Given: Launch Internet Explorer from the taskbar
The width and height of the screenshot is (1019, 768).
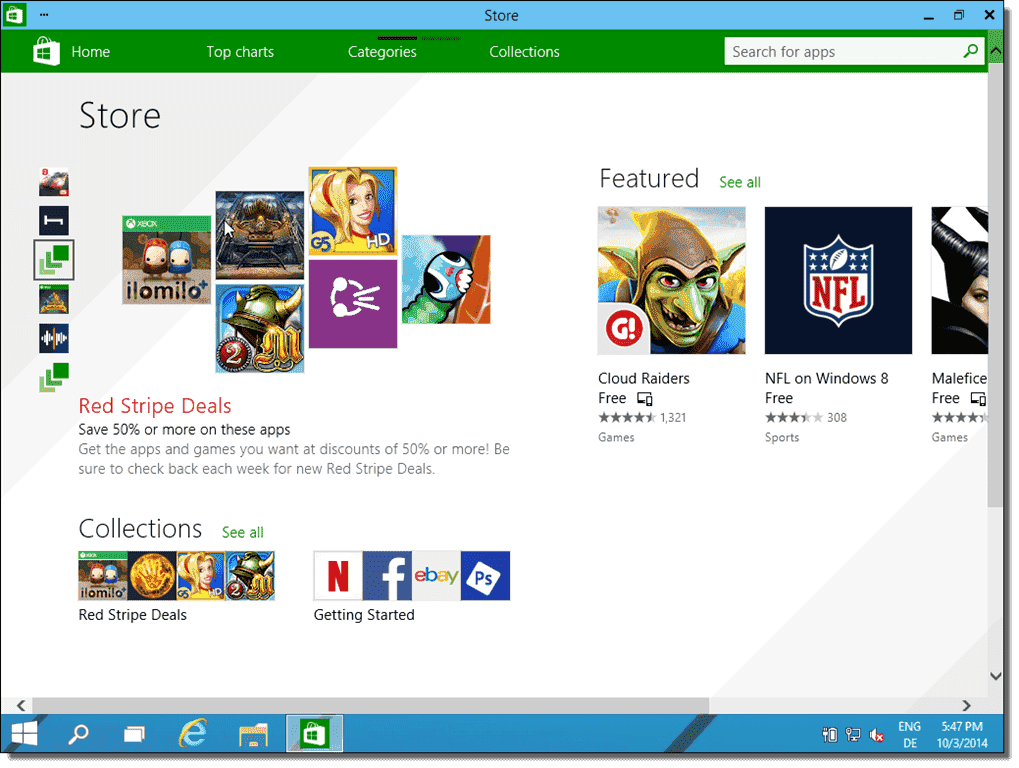Looking at the screenshot, I should 192,733.
